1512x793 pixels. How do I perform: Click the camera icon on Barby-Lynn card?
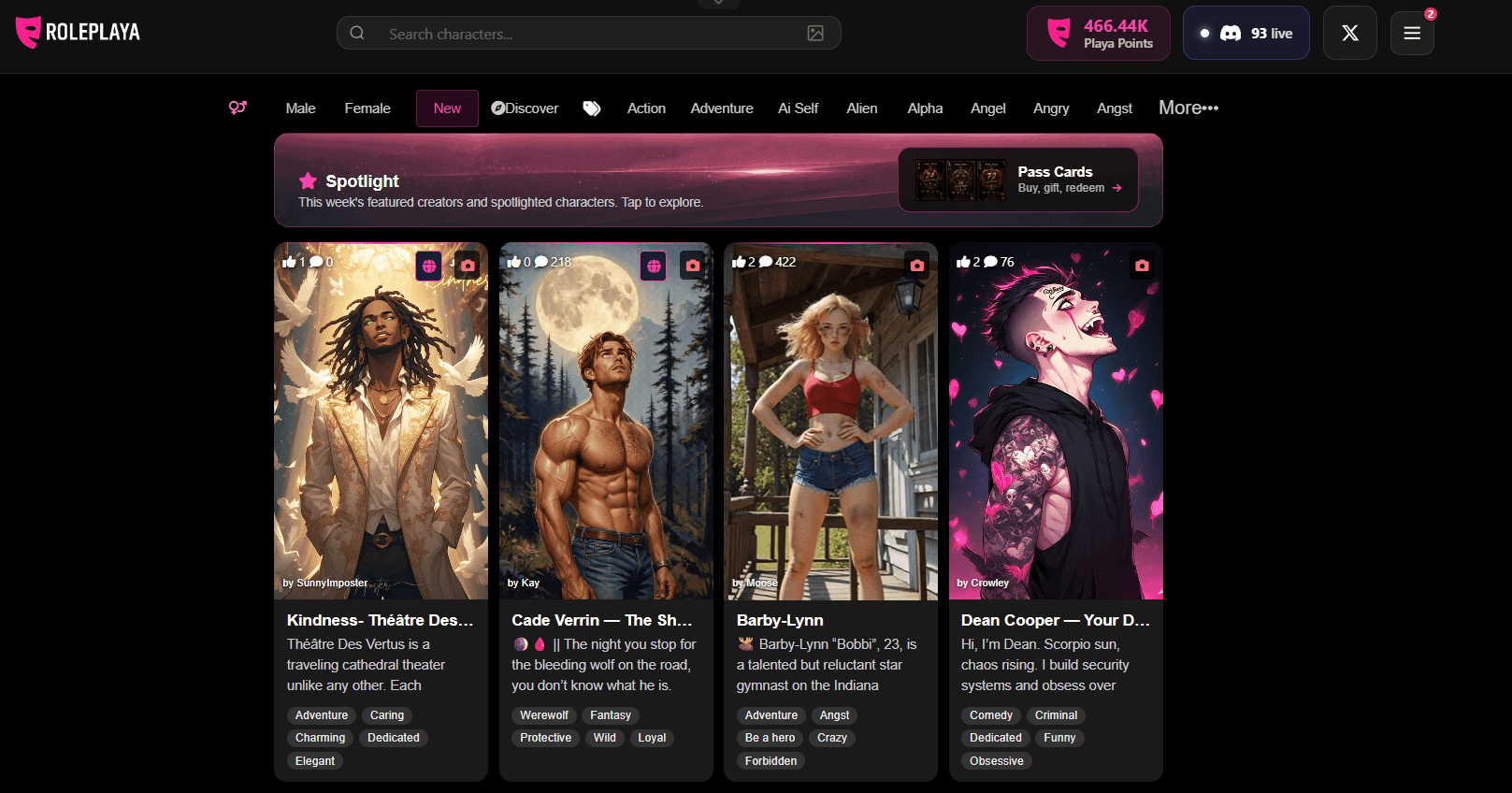coord(917,266)
